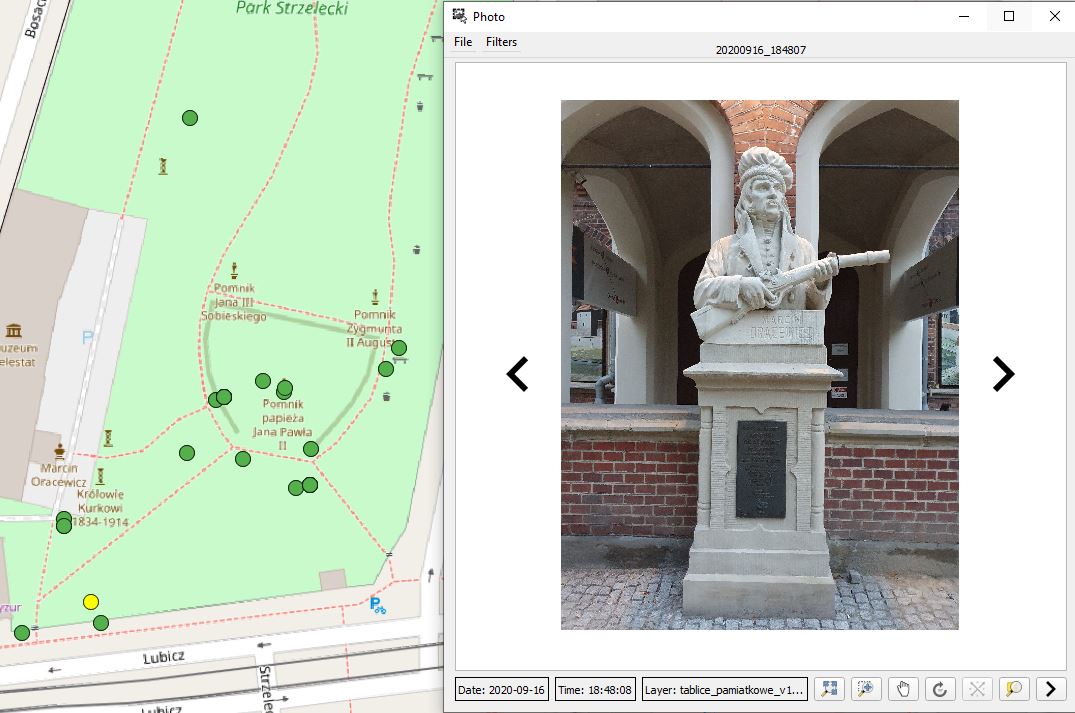Image resolution: width=1075 pixels, height=713 pixels.
Task: Go to the next photo
Action: (x=1002, y=374)
